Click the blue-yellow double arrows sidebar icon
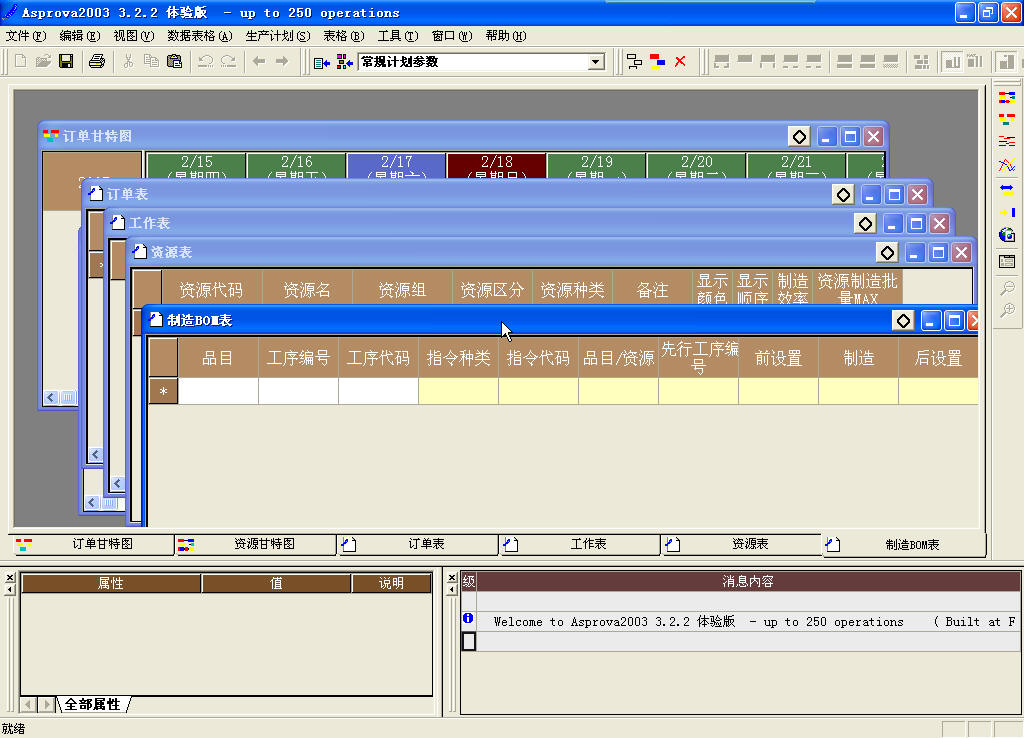 [x=1007, y=189]
